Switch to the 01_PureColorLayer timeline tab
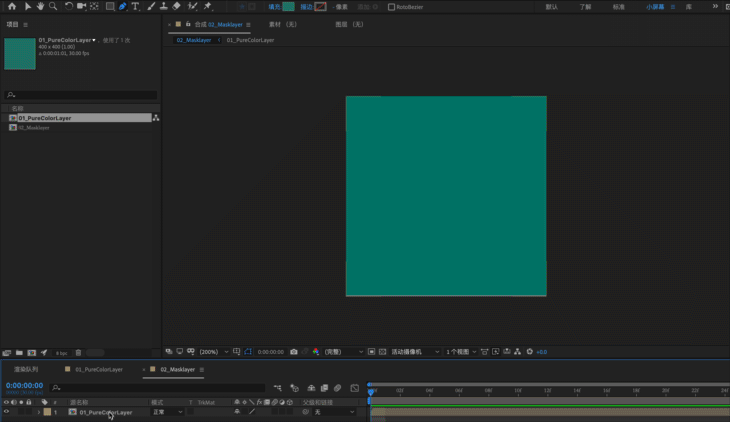730x422 pixels. 99,369
